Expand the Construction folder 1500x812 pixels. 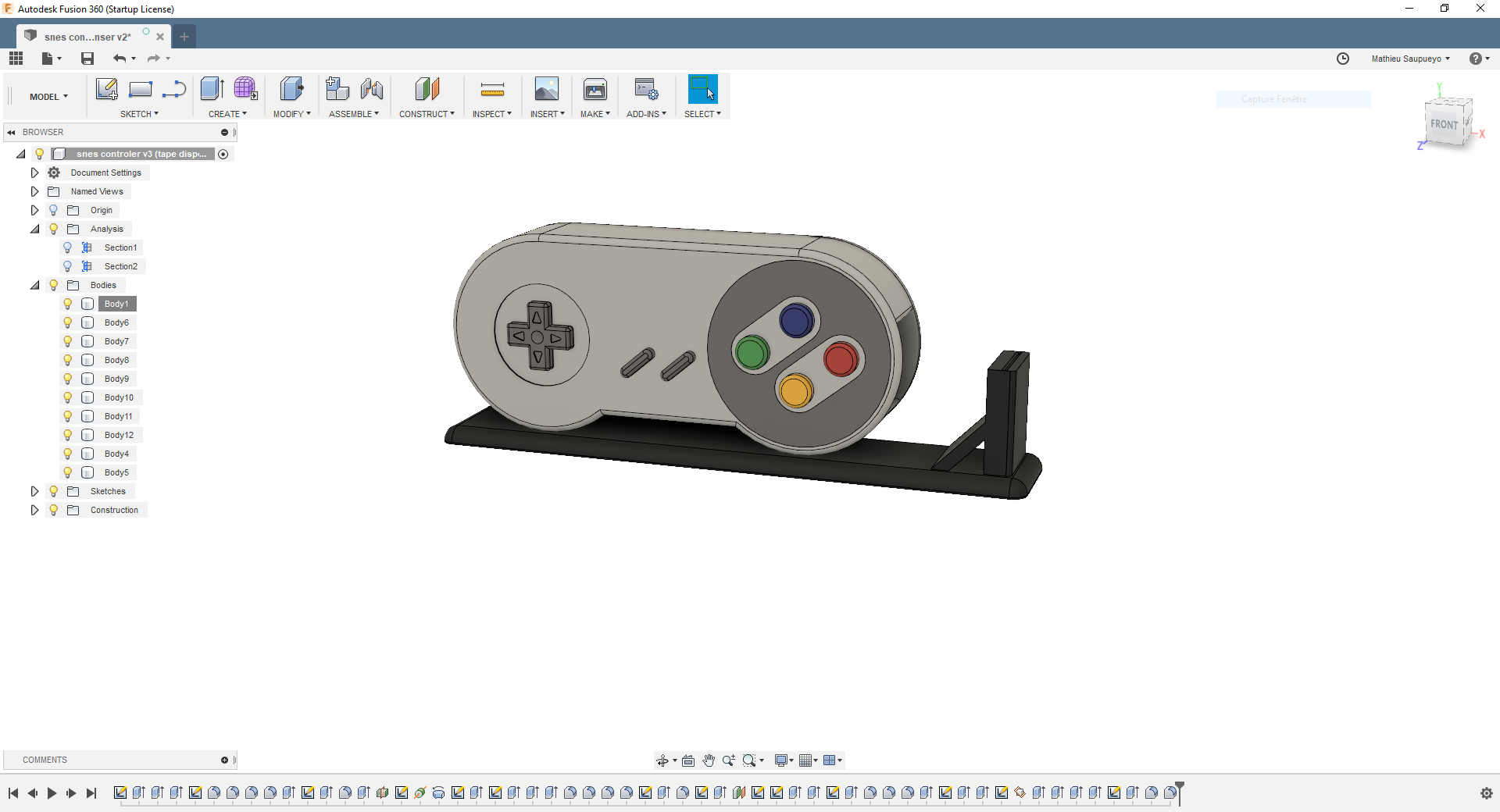(34, 510)
